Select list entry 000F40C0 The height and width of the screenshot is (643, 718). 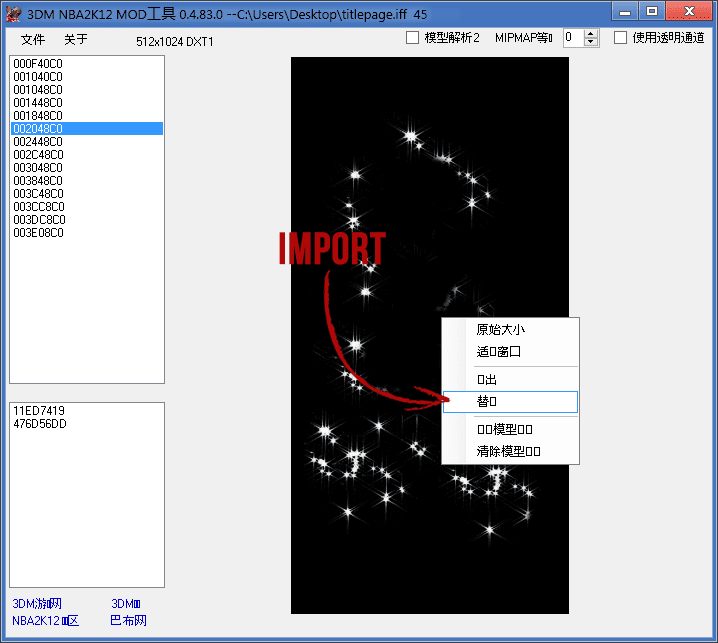click(87, 64)
